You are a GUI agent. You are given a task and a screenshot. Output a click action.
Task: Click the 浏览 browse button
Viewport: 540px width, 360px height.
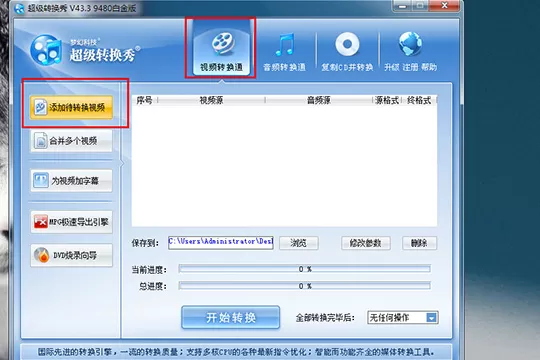pos(298,243)
